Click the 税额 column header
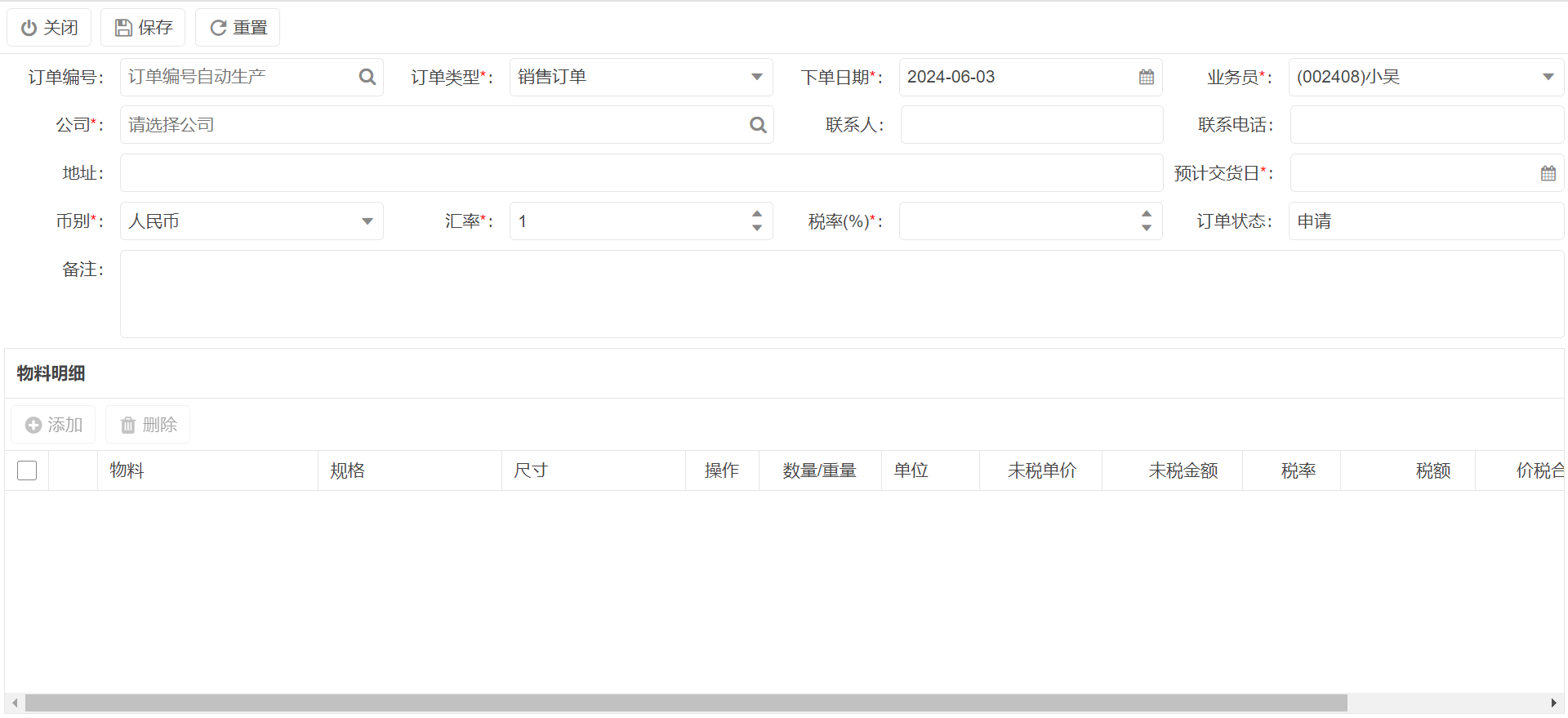The image size is (1568, 718). pos(1408,470)
